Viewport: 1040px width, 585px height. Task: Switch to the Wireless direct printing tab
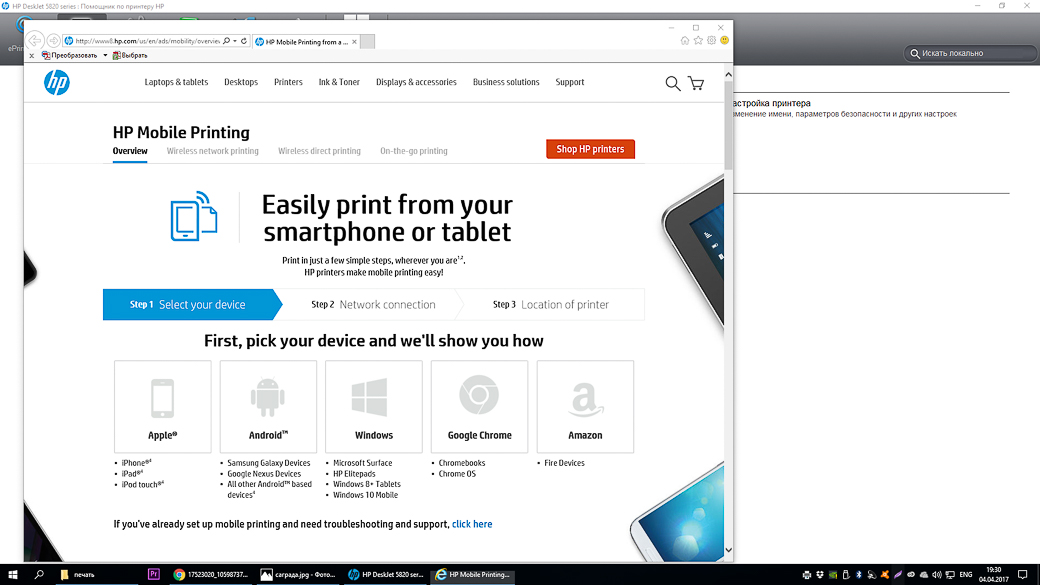[319, 151]
